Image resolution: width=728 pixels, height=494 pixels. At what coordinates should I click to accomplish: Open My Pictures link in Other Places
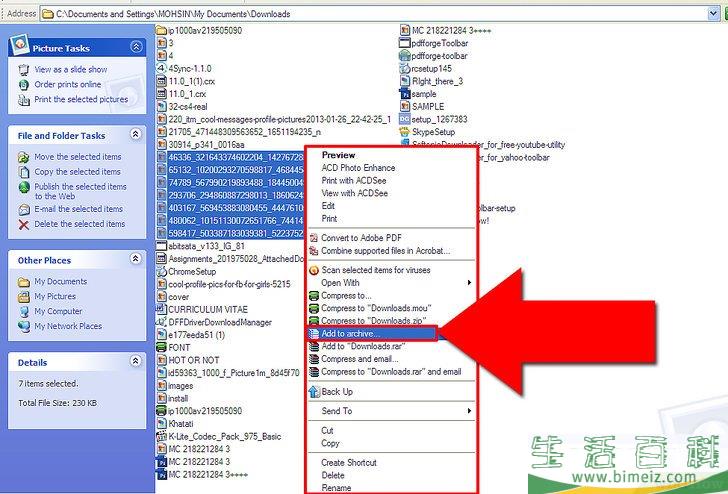coord(55,296)
